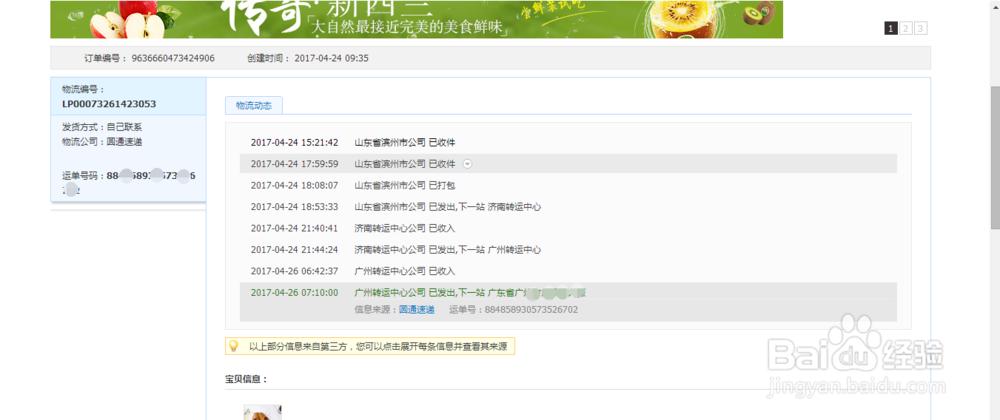
Task: Click the lightbulb tip icon
Action: (233, 346)
